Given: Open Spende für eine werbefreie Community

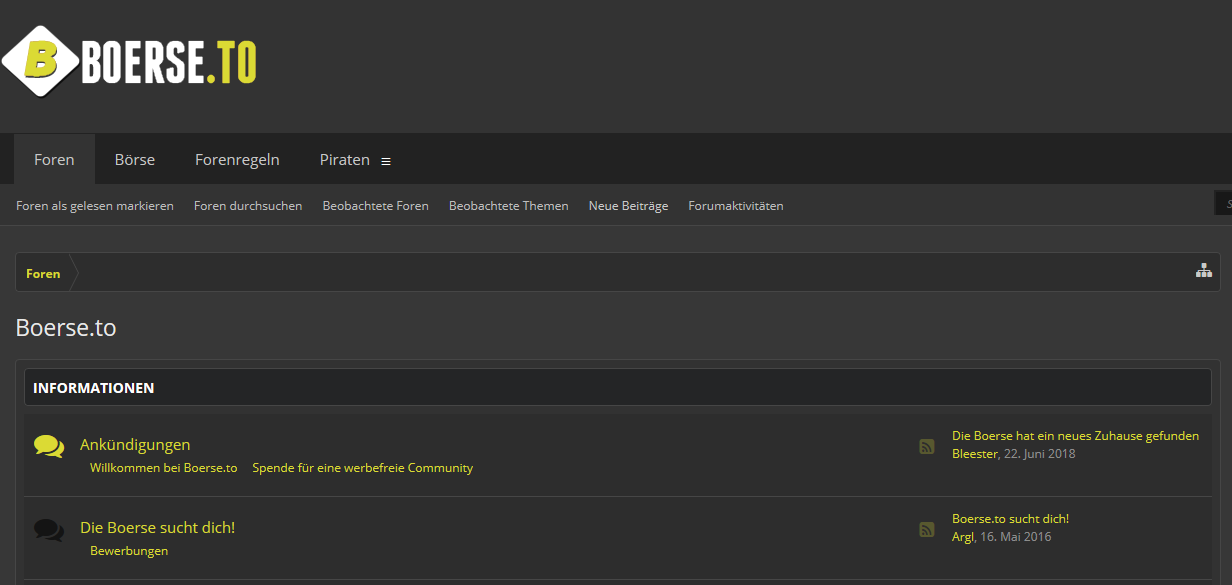Looking at the screenshot, I should coord(362,468).
